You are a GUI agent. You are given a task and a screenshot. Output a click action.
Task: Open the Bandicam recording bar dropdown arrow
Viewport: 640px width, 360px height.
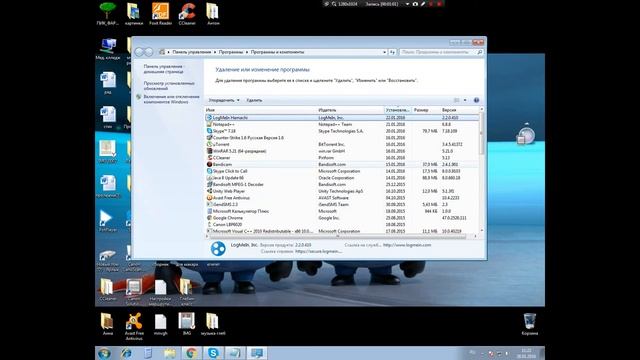point(407,4)
